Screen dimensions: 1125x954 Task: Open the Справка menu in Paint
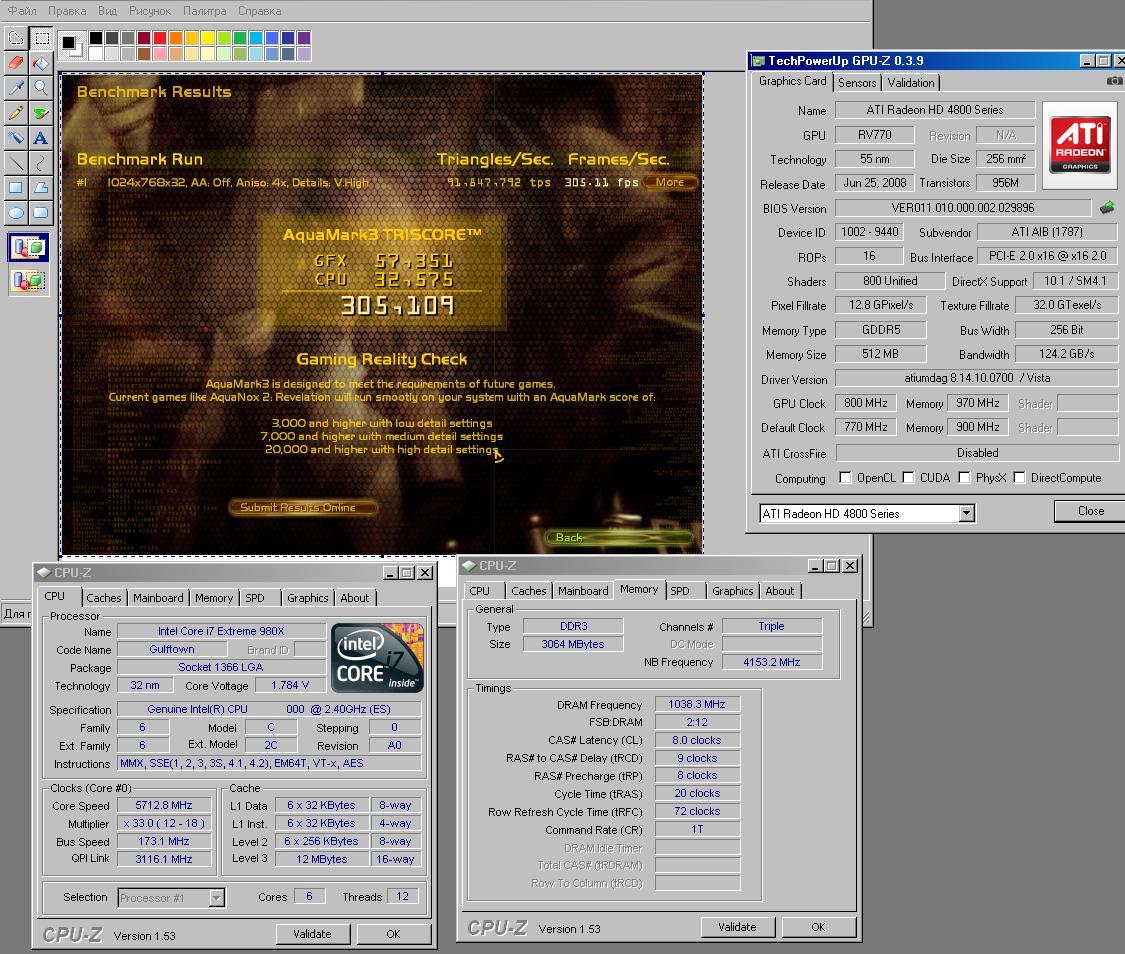click(260, 11)
